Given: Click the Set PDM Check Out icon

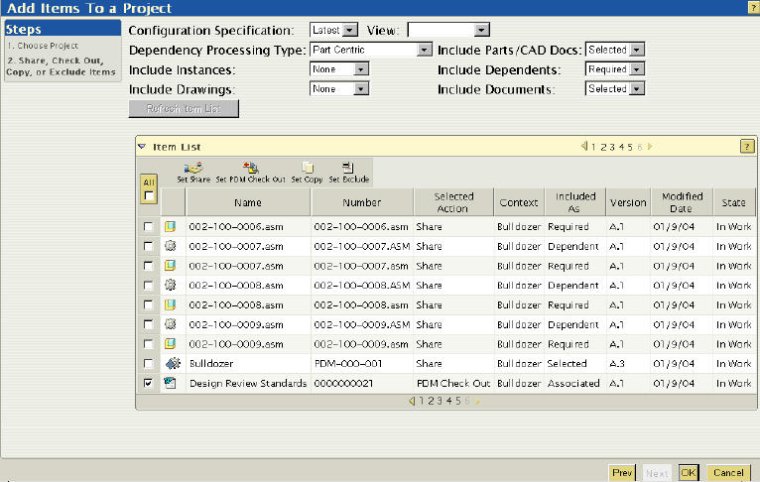Looking at the screenshot, I should click(x=251, y=168).
